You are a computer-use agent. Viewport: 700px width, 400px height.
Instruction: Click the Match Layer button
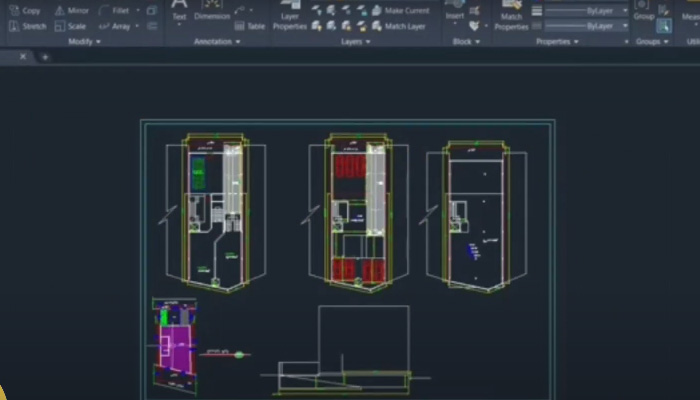click(x=398, y=26)
